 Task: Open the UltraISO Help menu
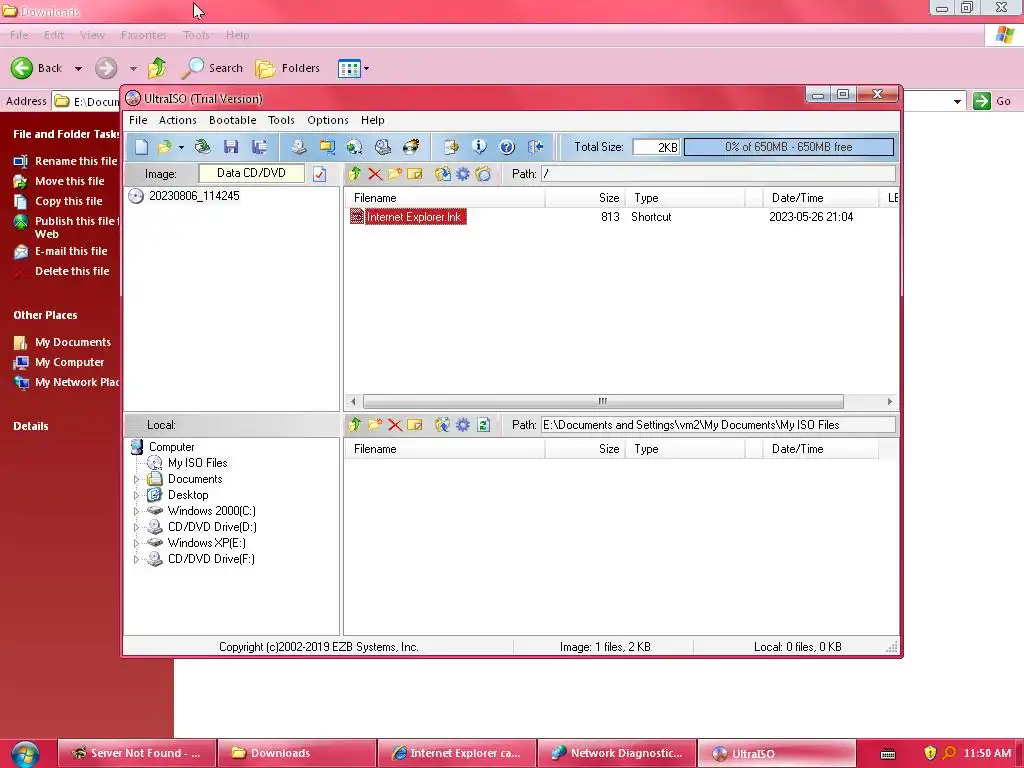[373, 120]
